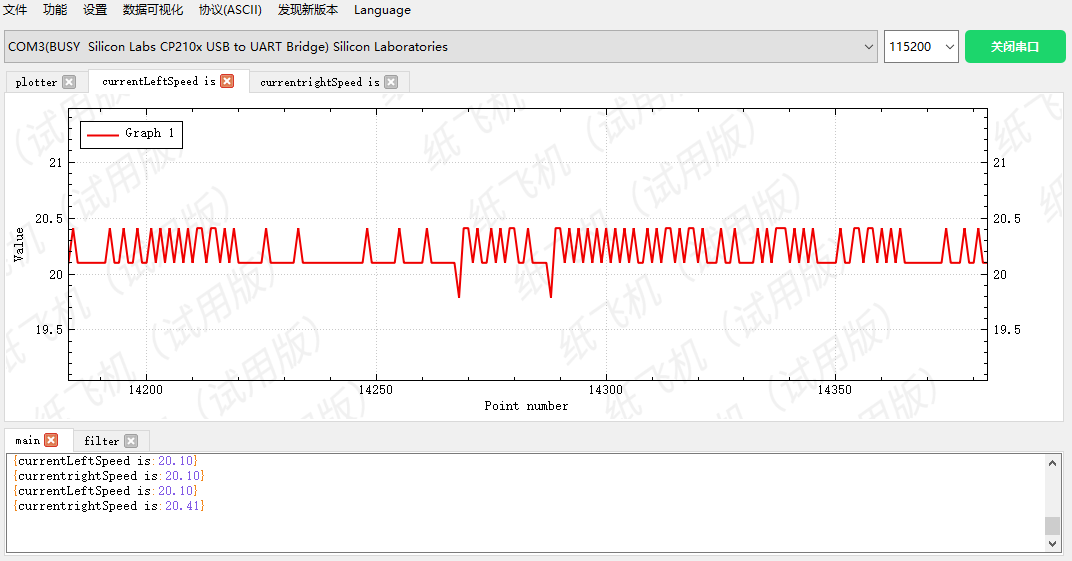This screenshot has width=1072, height=561.
Task: Open the Language menu
Action: (382, 10)
